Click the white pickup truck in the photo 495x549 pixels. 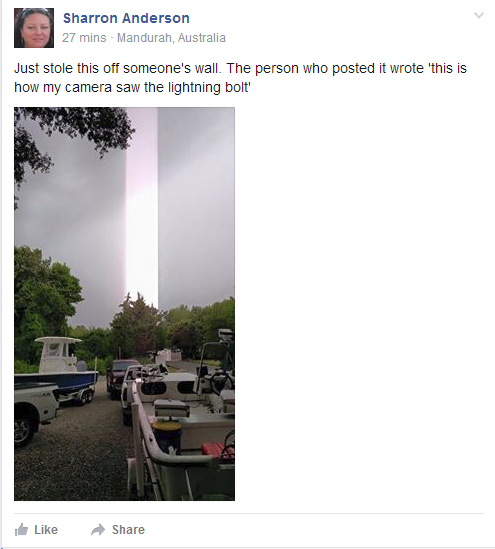[35, 413]
